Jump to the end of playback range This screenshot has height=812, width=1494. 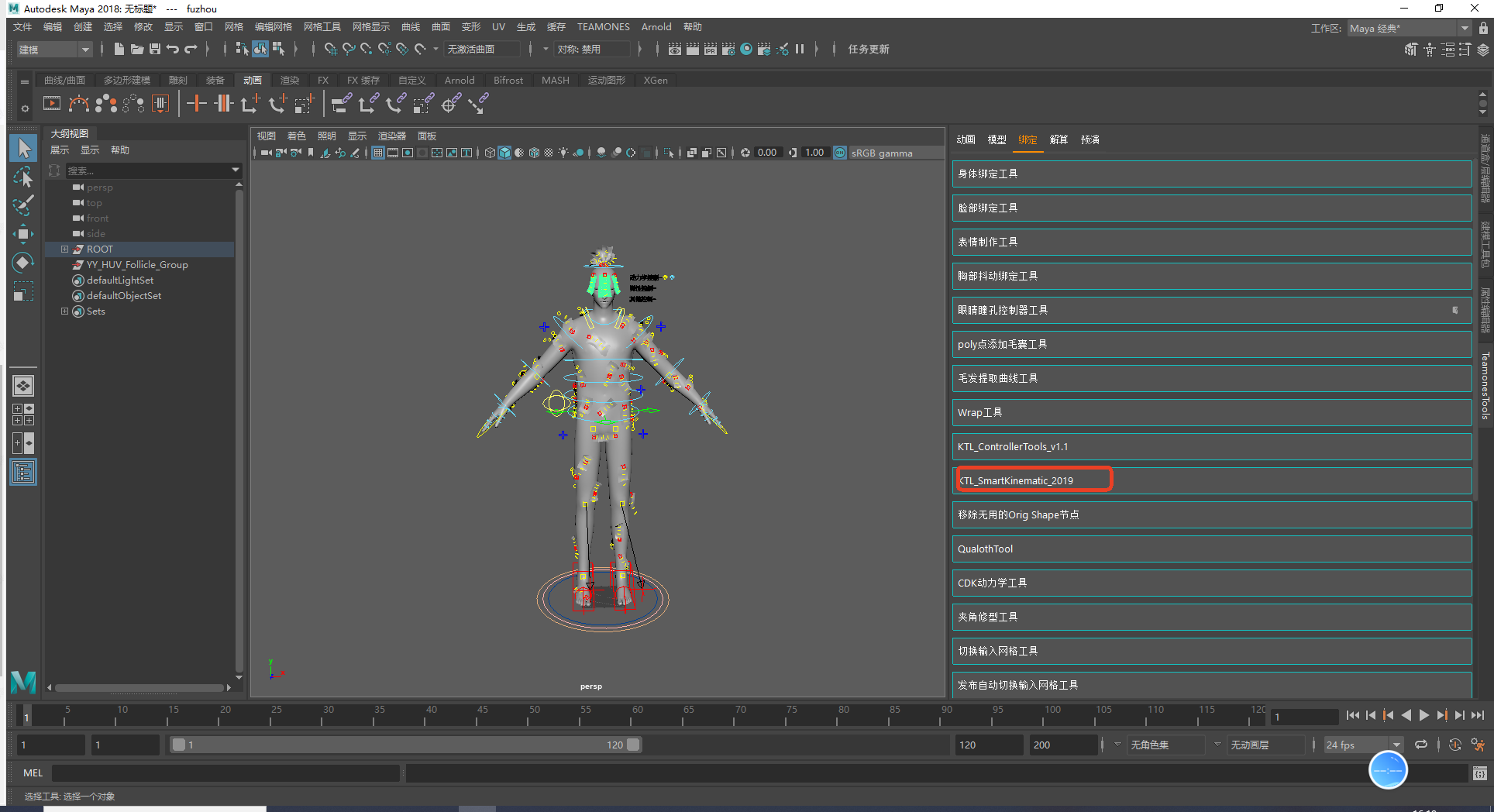pos(1477,715)
